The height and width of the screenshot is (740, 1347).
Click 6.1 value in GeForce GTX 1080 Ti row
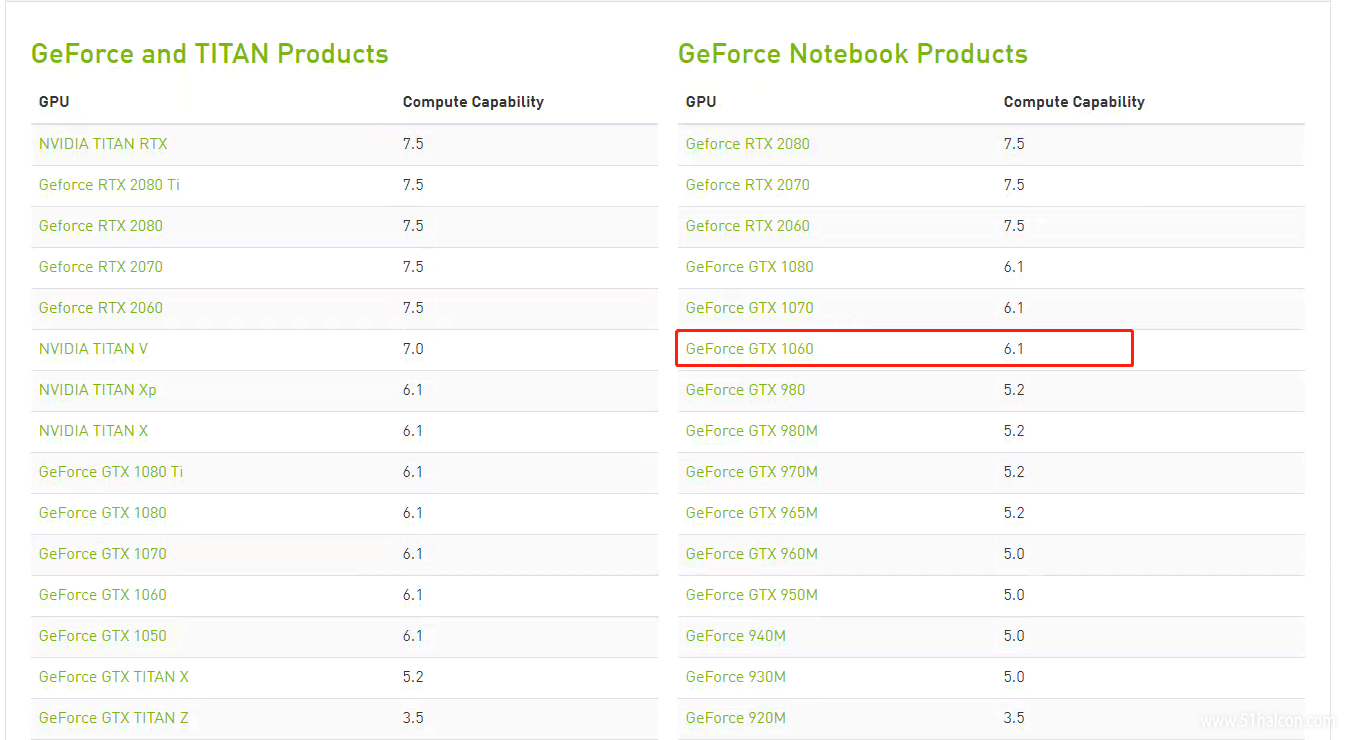coord(413,472)
